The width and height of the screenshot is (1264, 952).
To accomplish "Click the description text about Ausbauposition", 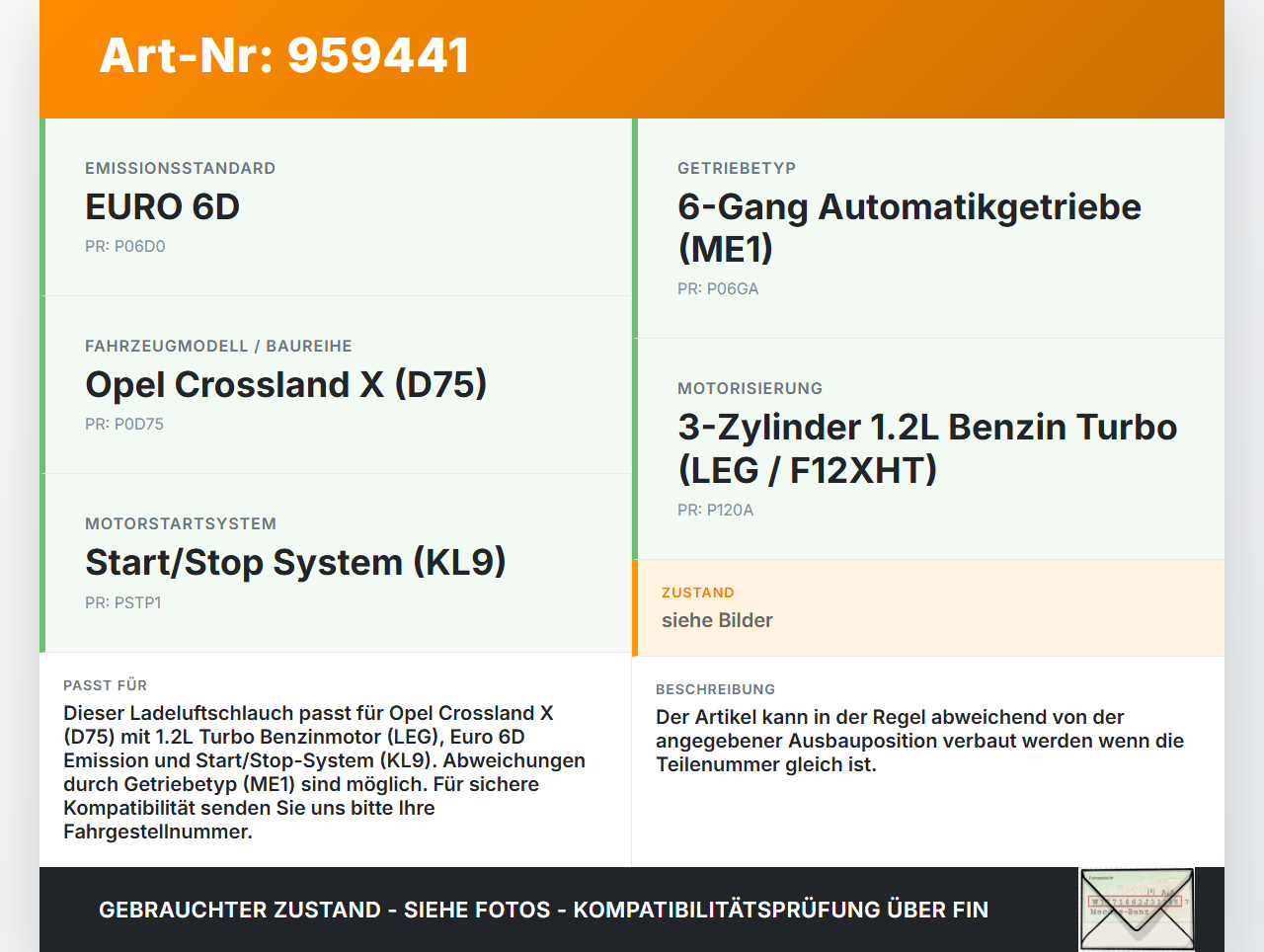I will click(x=918, y=741).
